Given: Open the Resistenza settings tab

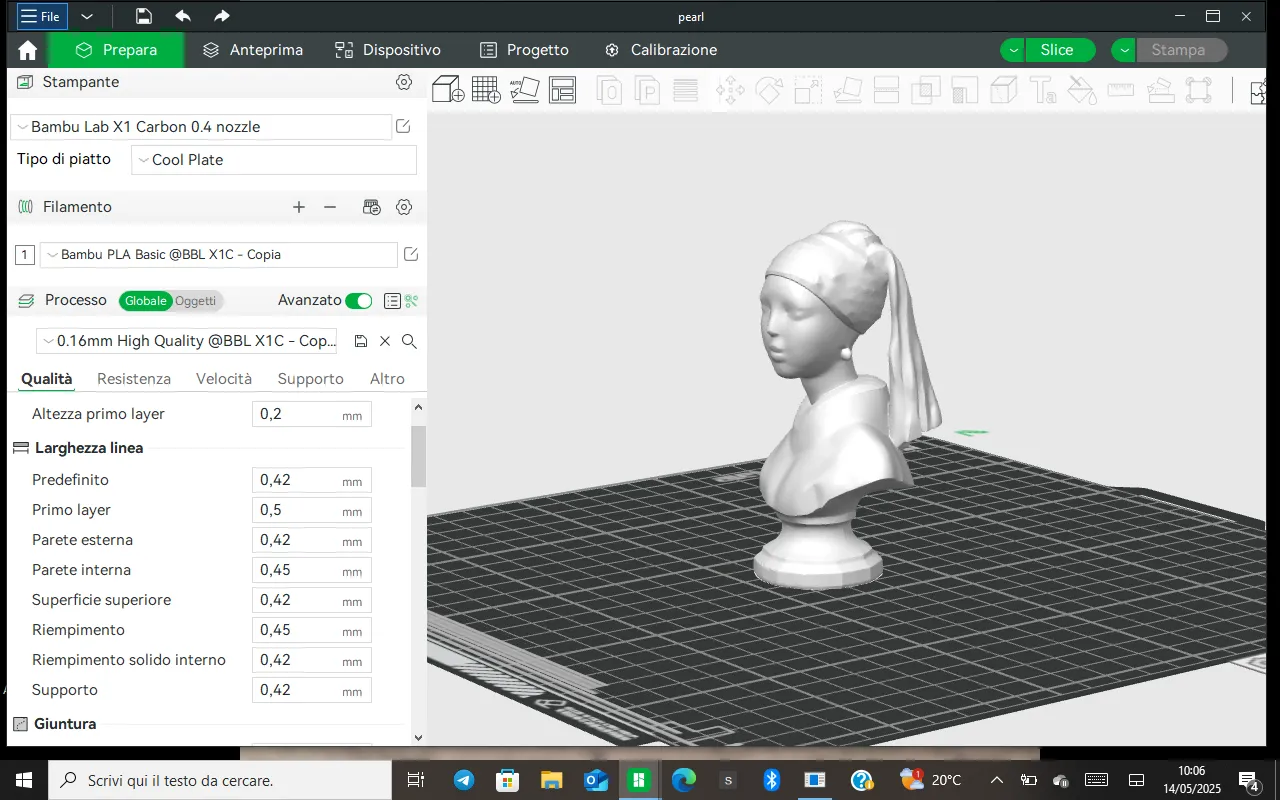Looking at the screenshot, I should pos(134,379).
